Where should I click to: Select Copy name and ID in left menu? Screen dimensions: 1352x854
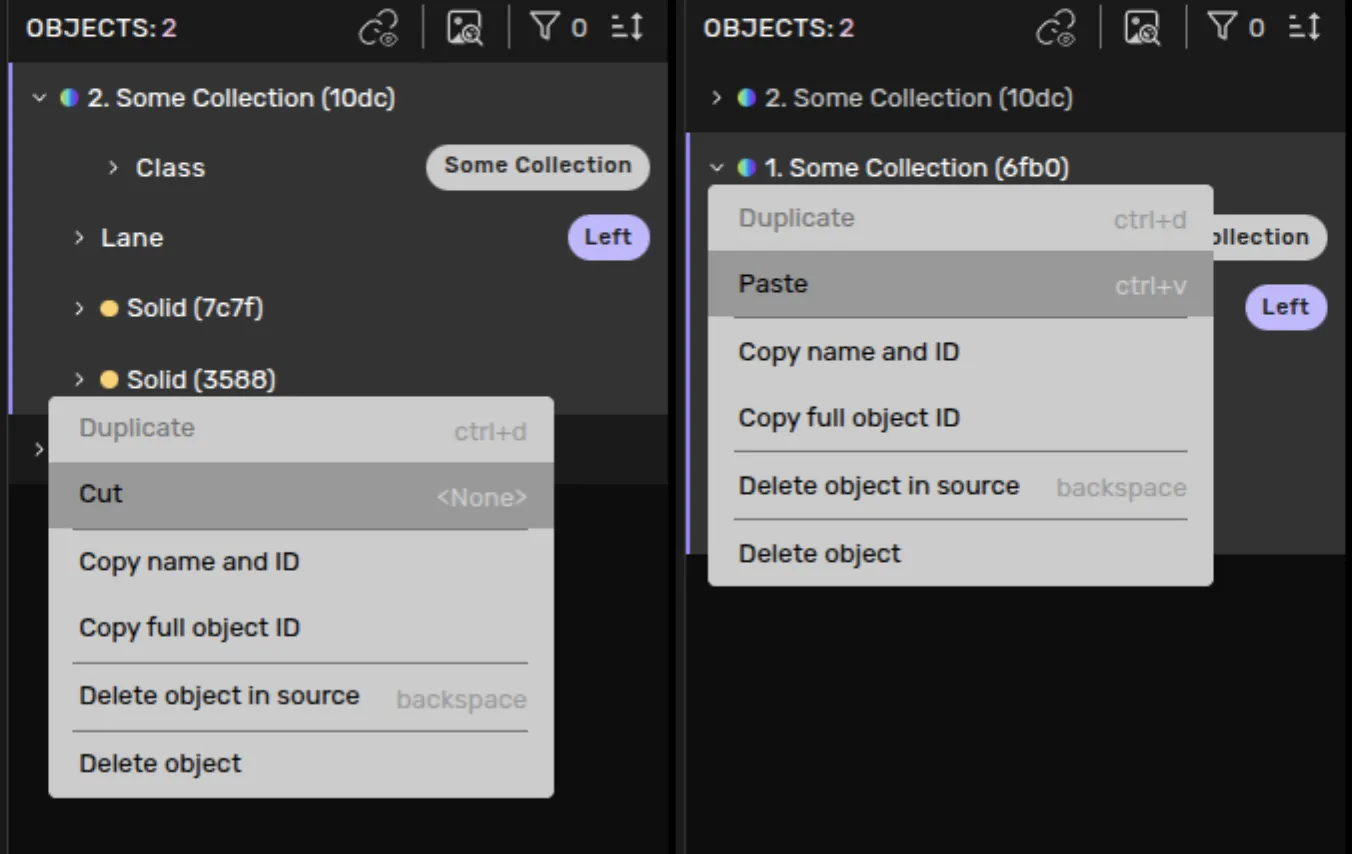(x=301, y=562)
